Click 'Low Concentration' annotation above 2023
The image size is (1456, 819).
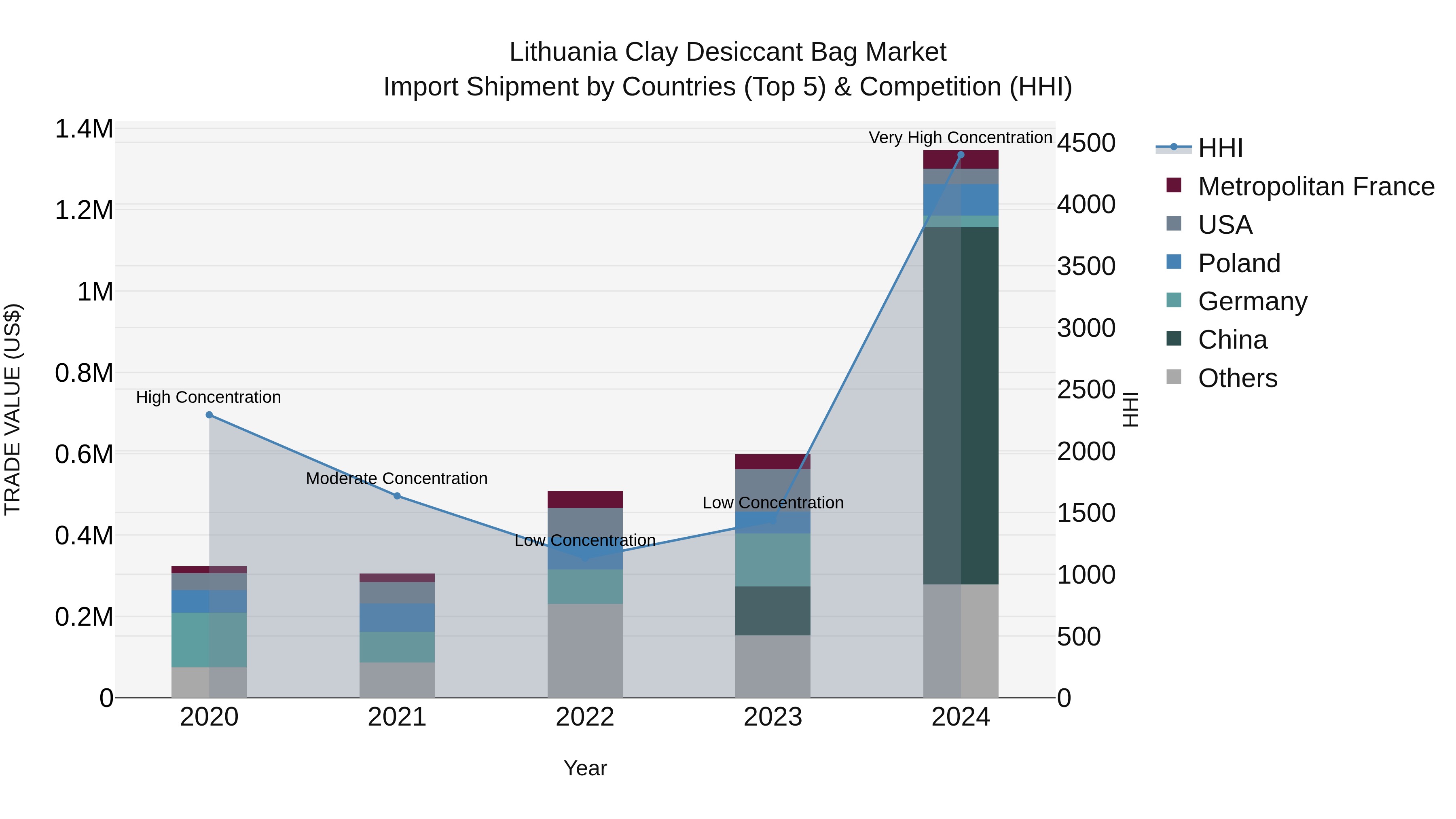772,502
